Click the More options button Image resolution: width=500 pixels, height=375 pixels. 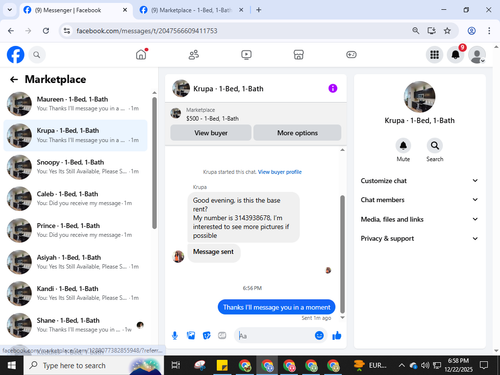click(x=297, y=133)
